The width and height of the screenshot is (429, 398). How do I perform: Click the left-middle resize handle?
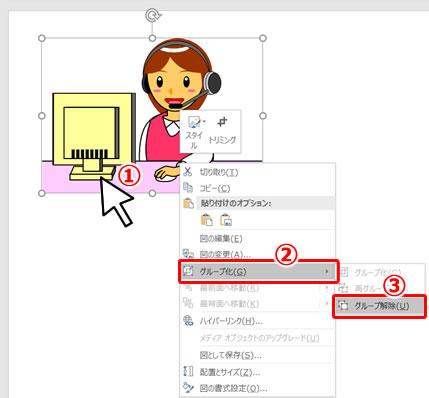[x=42, y=116]
